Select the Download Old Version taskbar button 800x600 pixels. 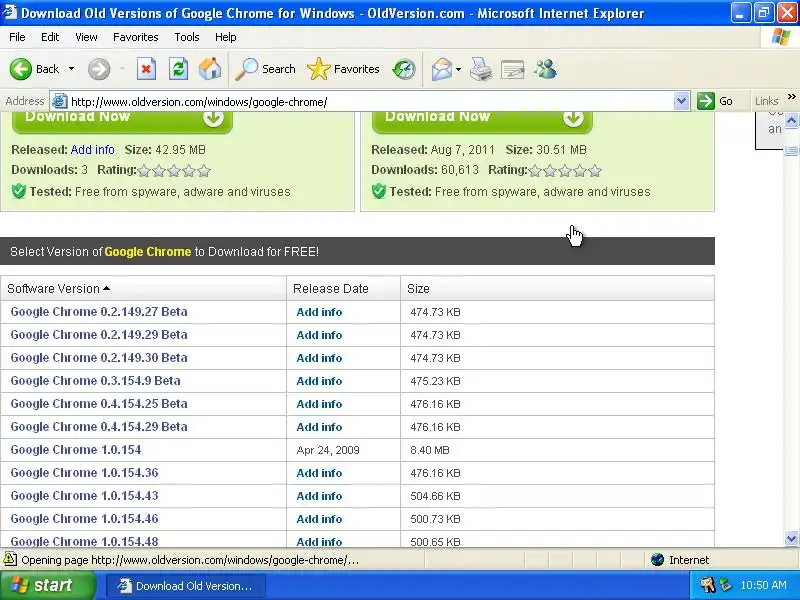[x=186, y=586]
